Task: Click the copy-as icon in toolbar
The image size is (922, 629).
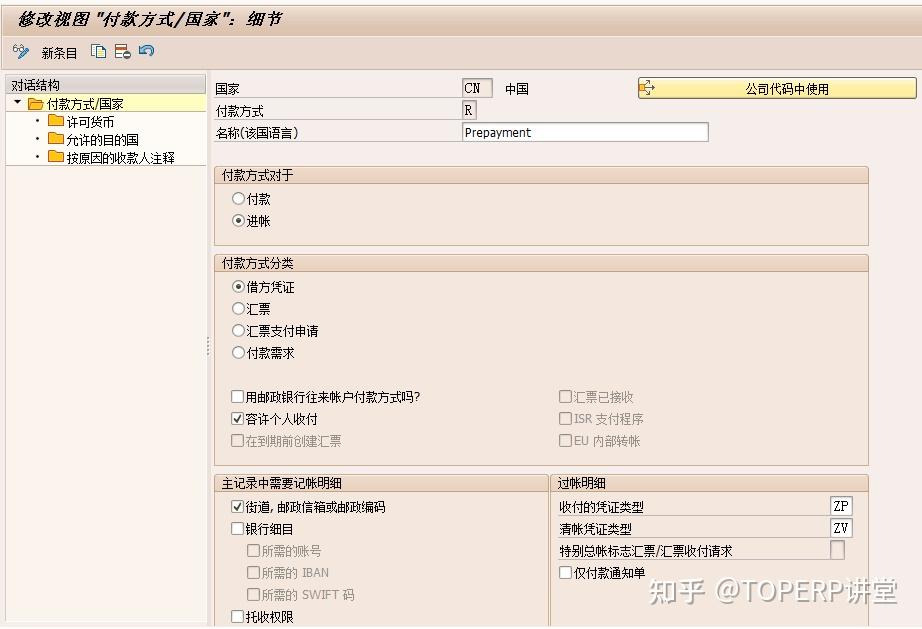Action: pos(98,52)
